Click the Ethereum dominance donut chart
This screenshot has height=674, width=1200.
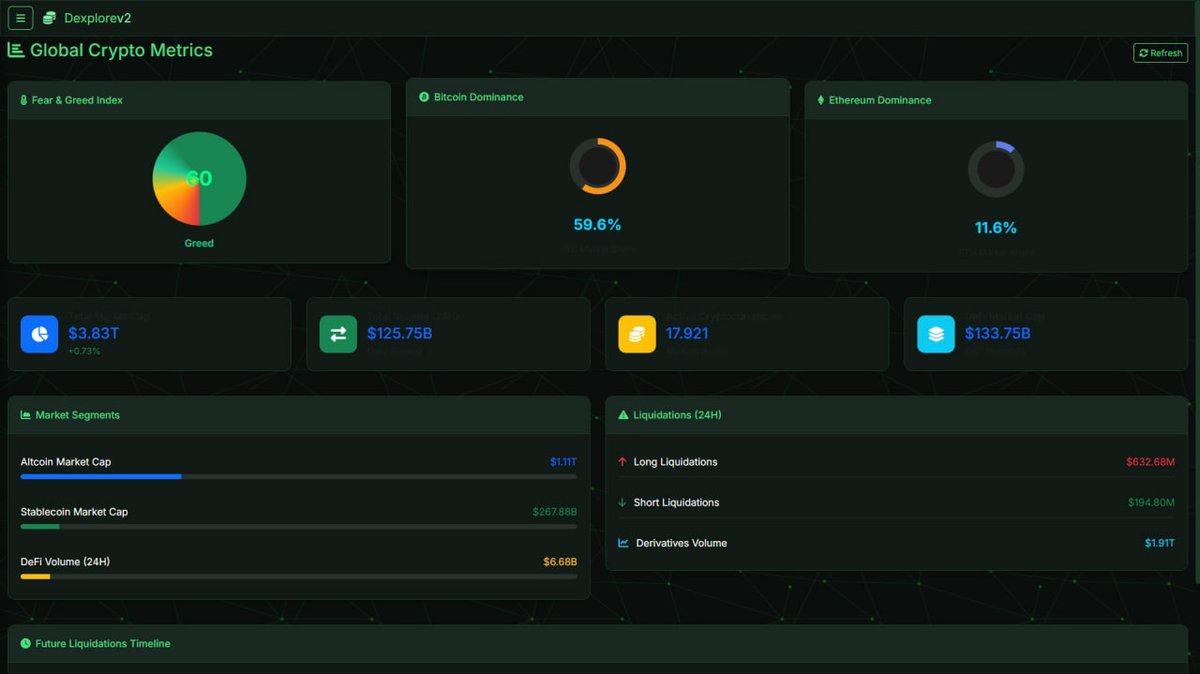click(996, 169)
